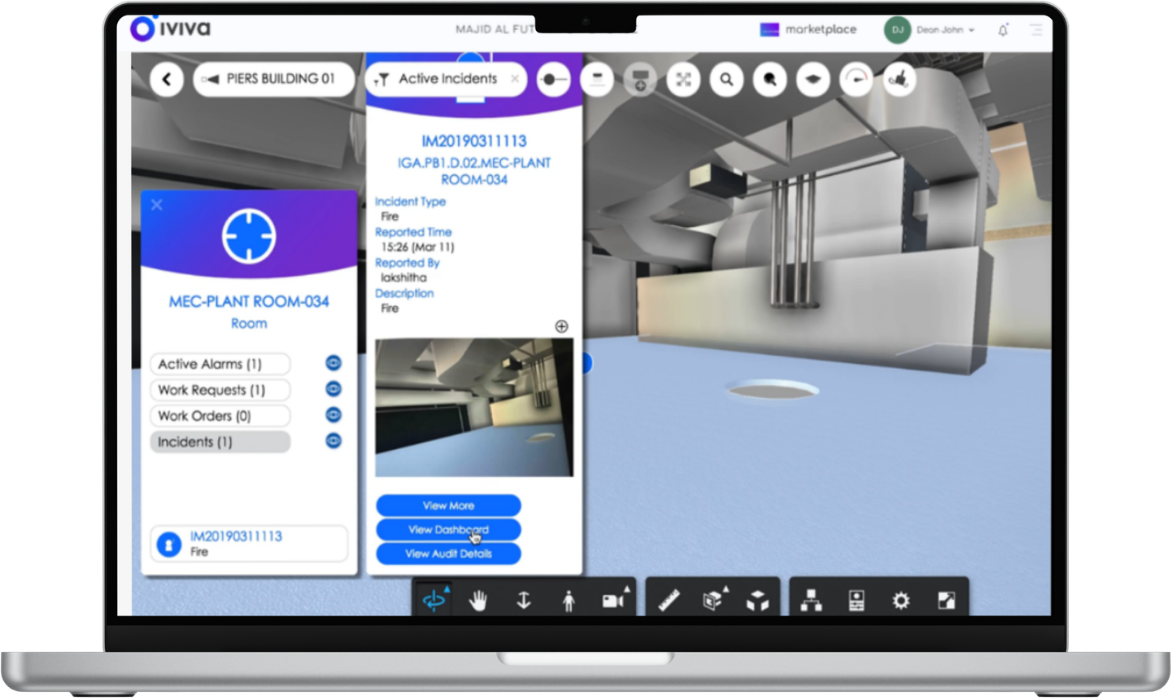Image resolution: width=1172 pixels, height=700 pixels.
Task: Click the DJ user avatar
Action: tap(898, 30)
